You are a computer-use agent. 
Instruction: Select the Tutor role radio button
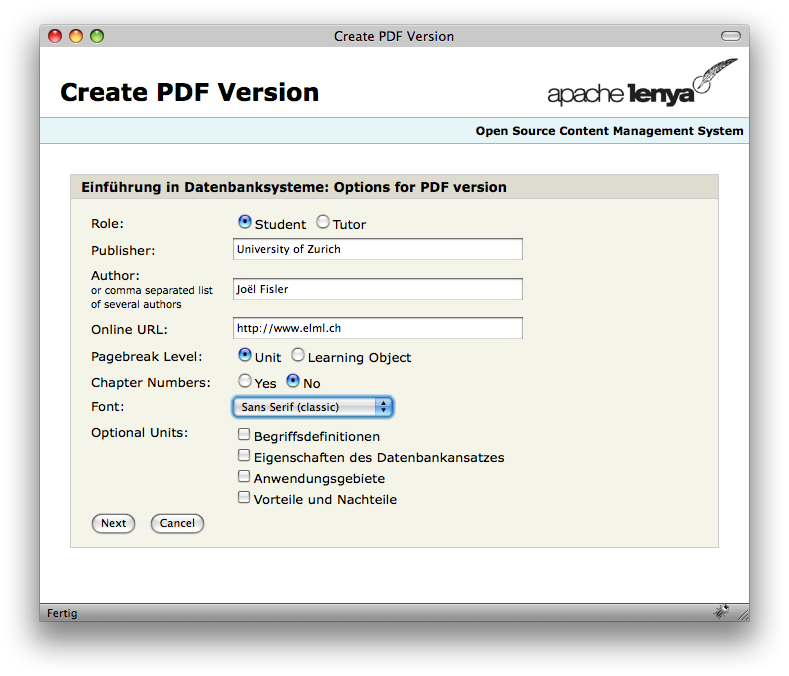323,222
